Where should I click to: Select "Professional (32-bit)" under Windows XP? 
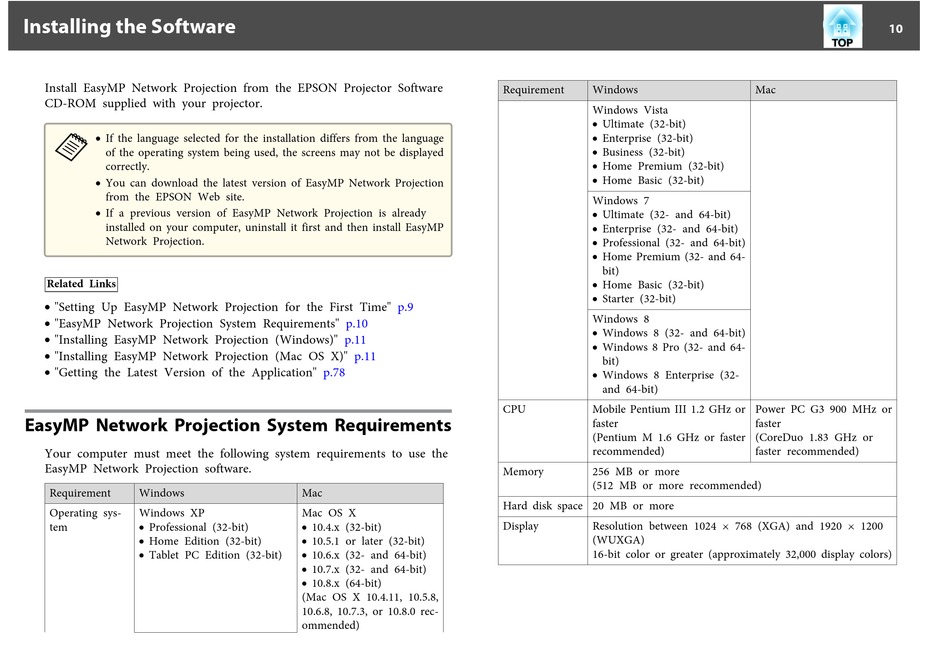tap(199, 527)
